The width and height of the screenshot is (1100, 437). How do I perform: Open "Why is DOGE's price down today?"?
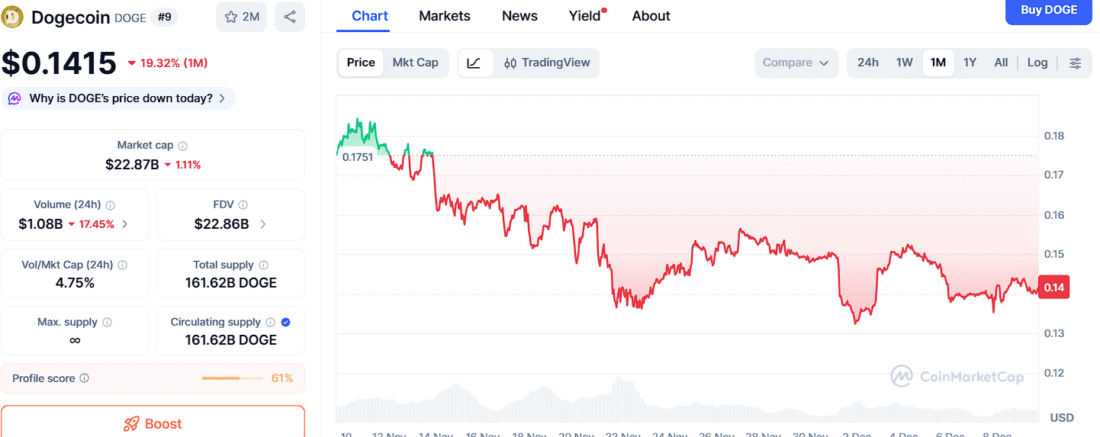click(120, 98)
